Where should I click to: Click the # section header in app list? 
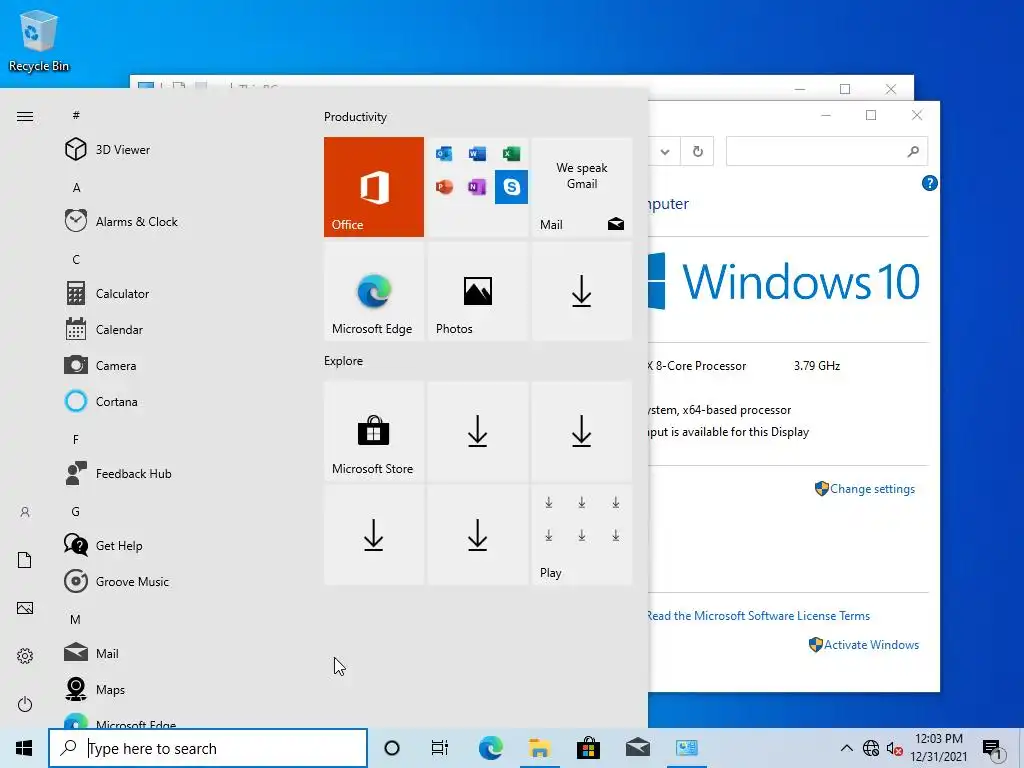tap(76, 116)
